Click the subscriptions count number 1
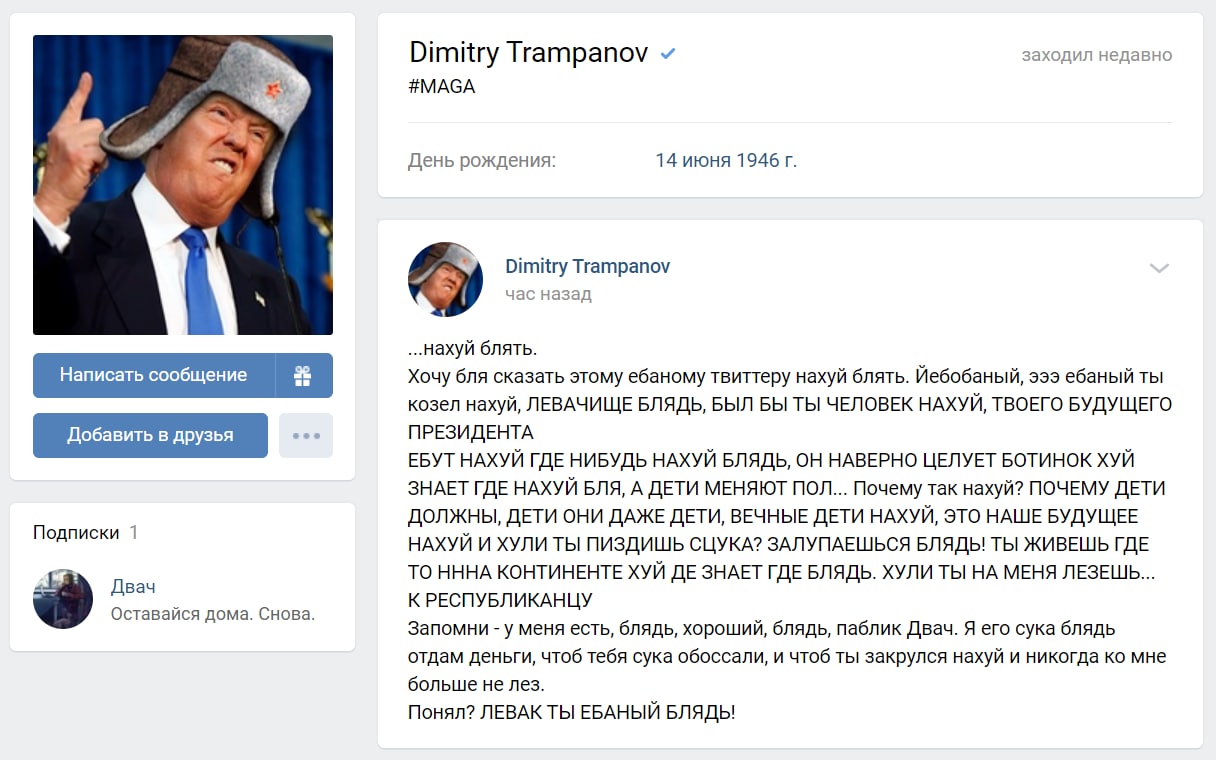 point(134,533)
